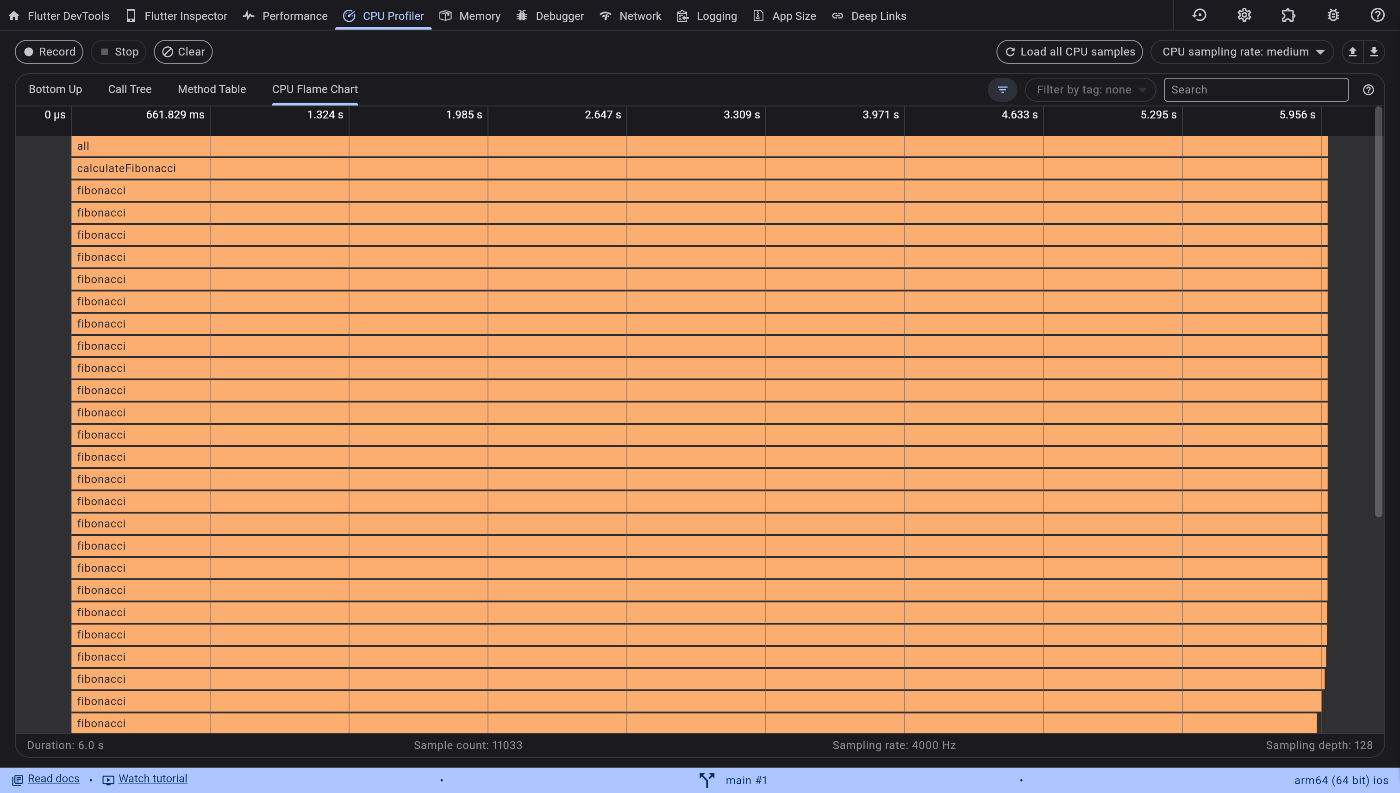The image size is (1400, 793).
Task: Load all CPU samples
Action: coord(1069,52)
